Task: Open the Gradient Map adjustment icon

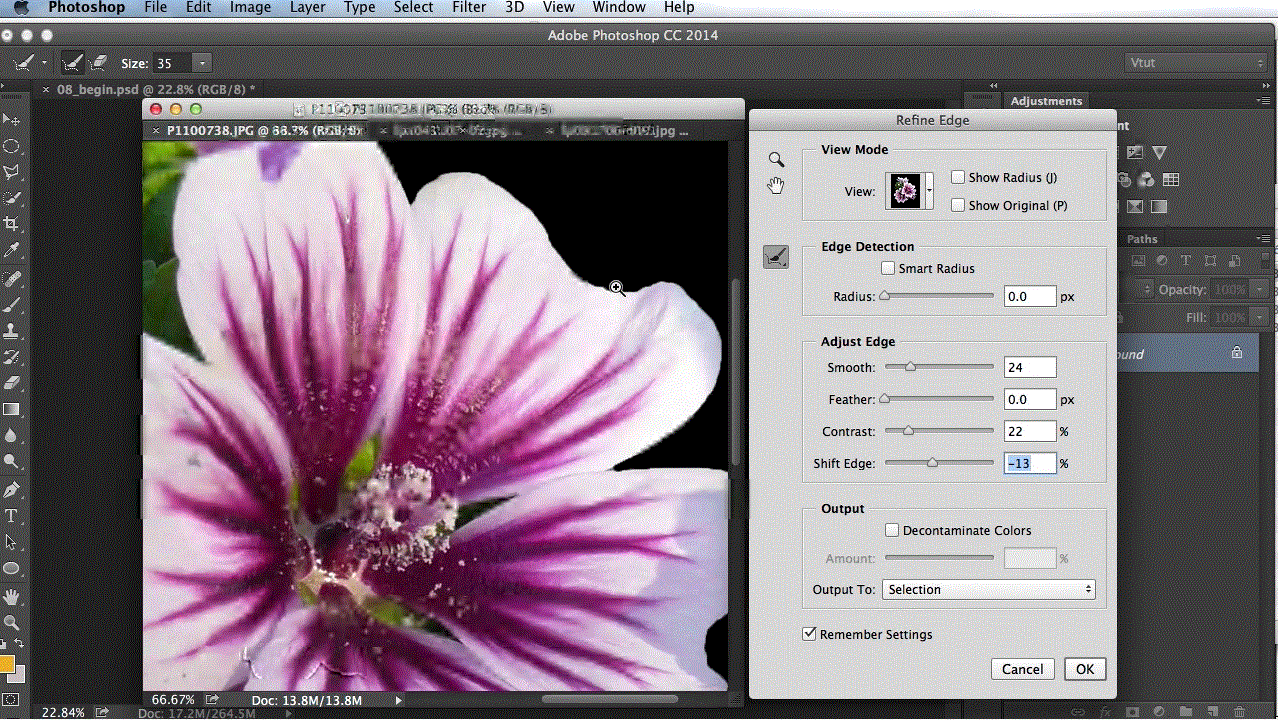Action: coord(1159,206)
